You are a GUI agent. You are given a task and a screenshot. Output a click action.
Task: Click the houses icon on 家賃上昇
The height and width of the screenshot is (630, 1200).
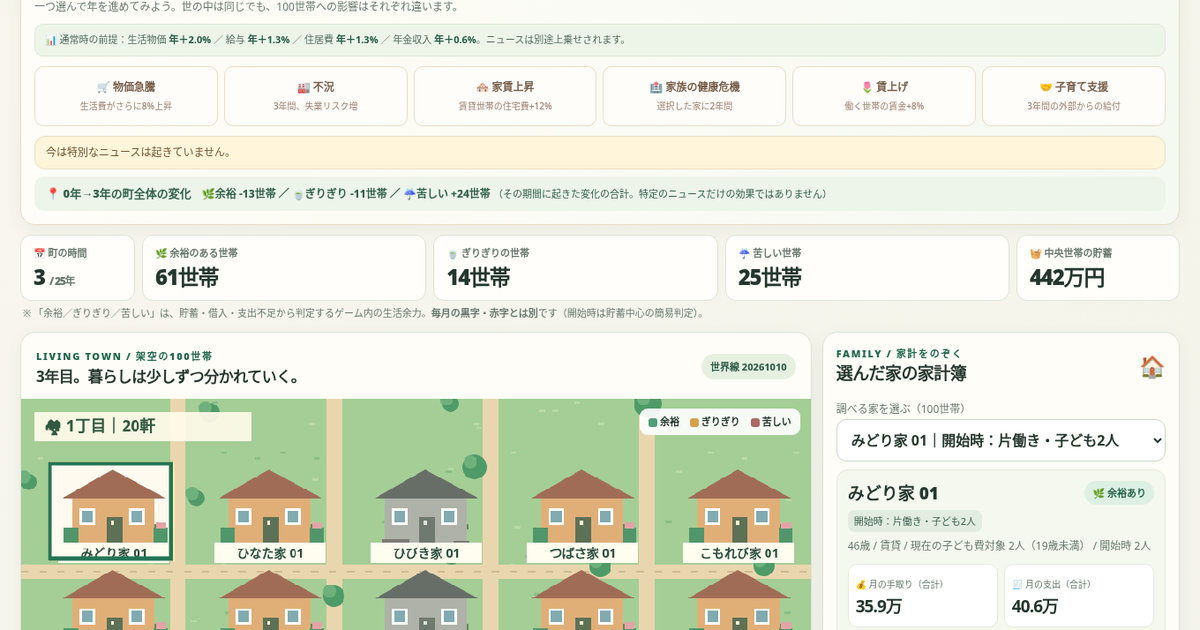482,87
